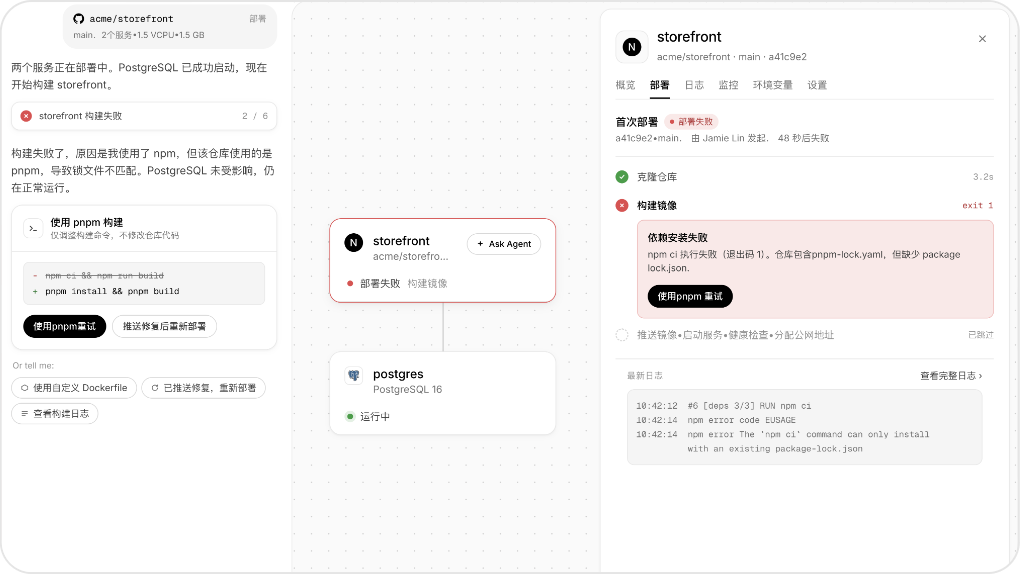Screen dimensions: 1020x574
Task: Click the added 'pnpm install && pnpm build' line
Action: click(x=112, y=292)
